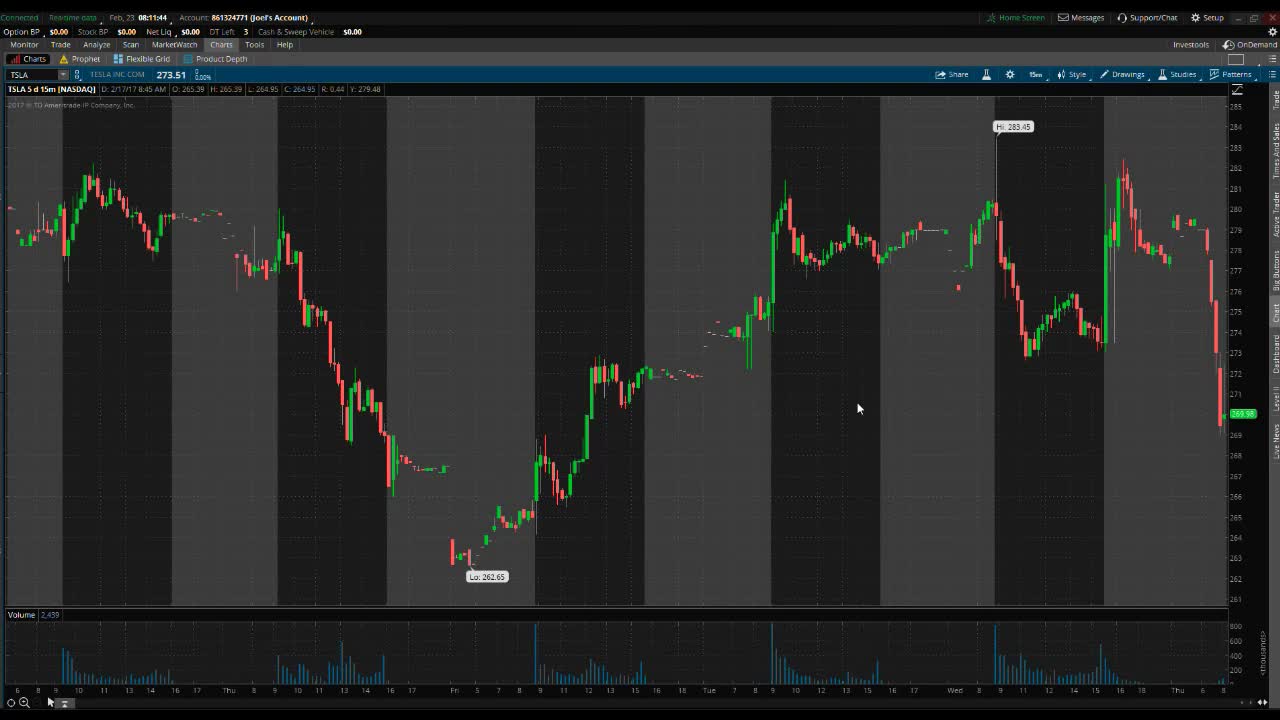Click the circle reset icon at bottom left
Image resolution: width=1280 pixels, height=720 pixels.
[x=11, y=703]
